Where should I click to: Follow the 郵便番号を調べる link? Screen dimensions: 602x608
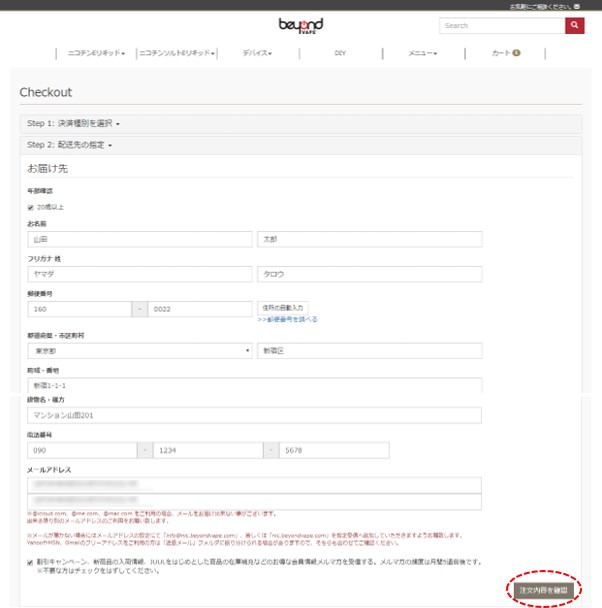tap(287, 320)
